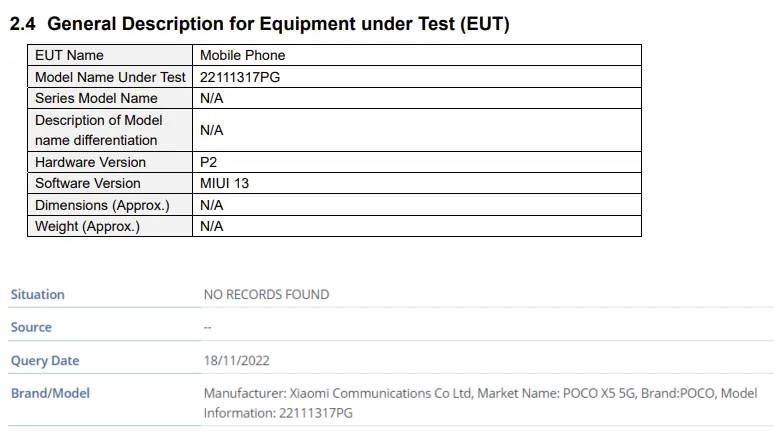Viewport: 774px width, 436px height.
Task: Click the Software Version label
Action: coord(88,183)
